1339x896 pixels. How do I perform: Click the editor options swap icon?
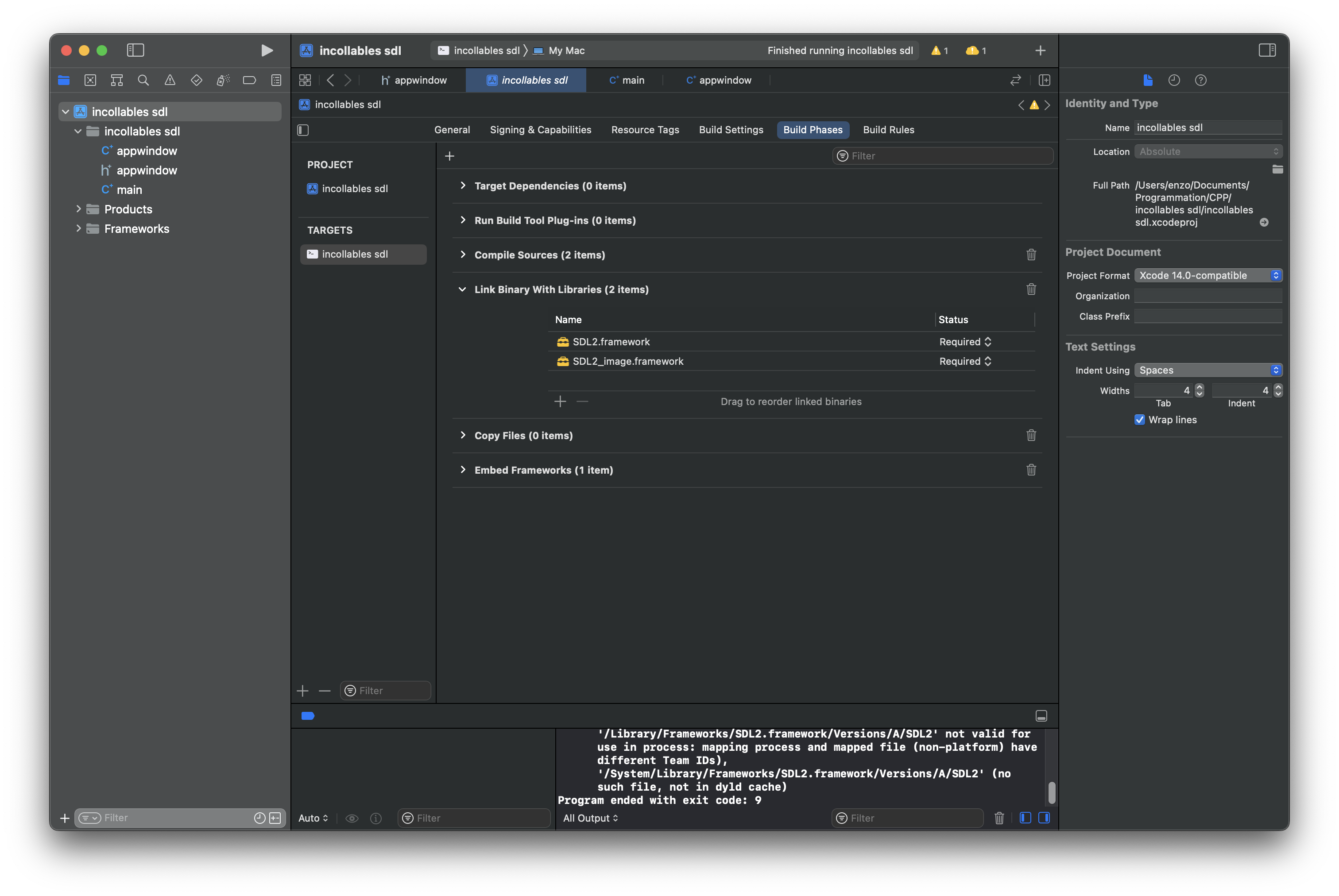[1015, 80]
